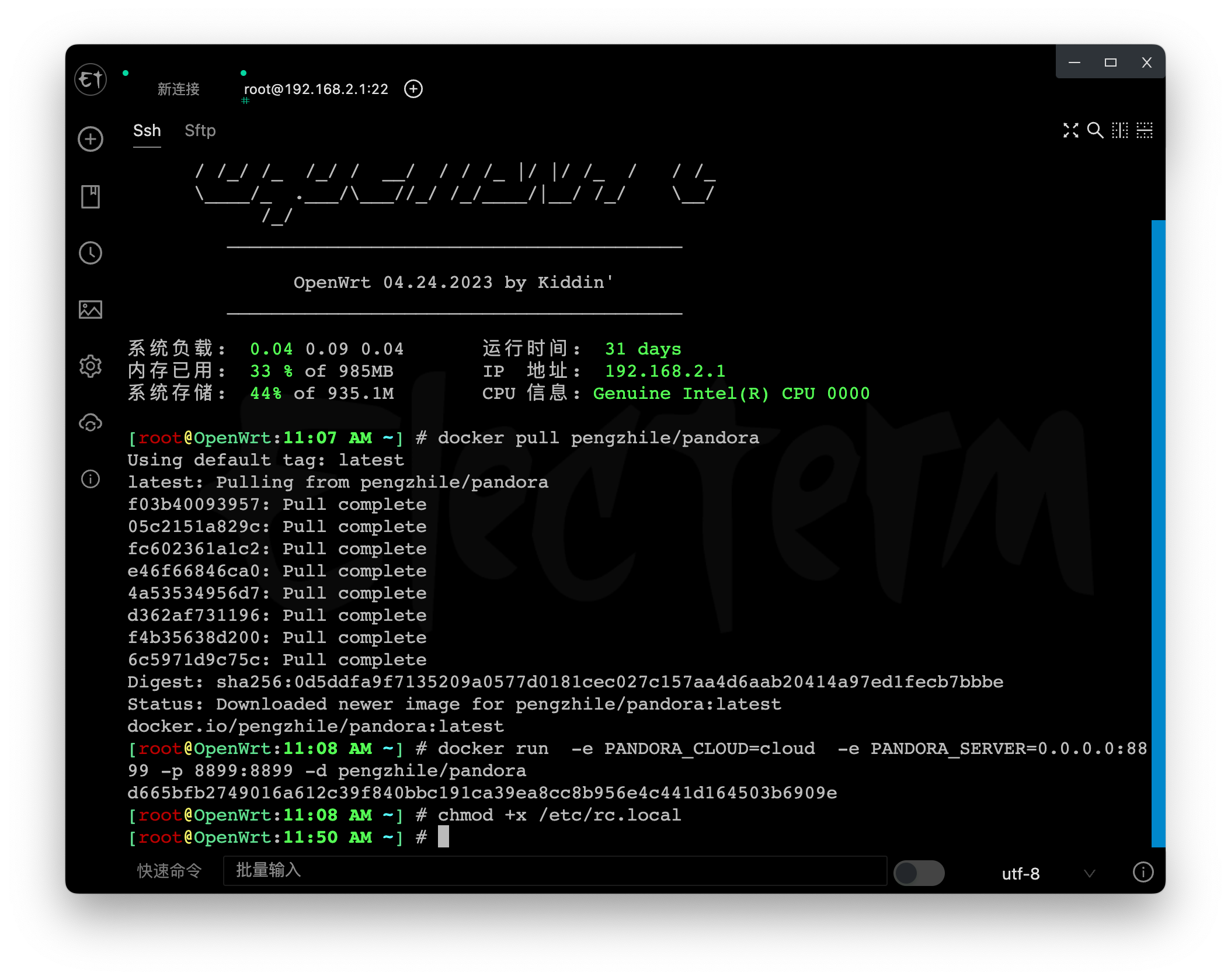The image size is (1231, 980).
Task: Click the electerm logo icon
Action: click(x=91, y=79)
